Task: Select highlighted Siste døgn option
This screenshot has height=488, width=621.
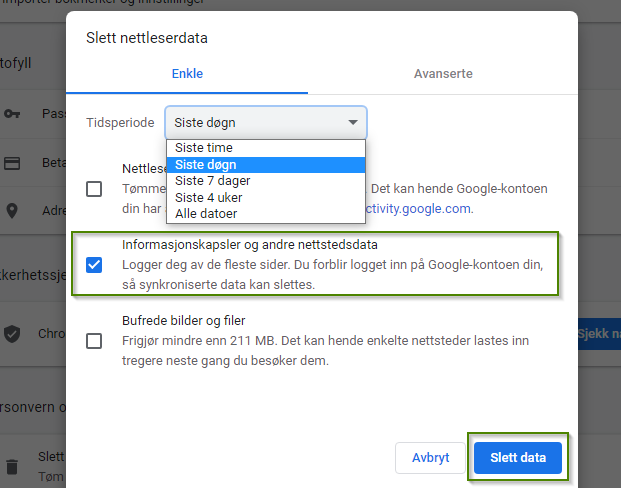Action: point(205,165)
